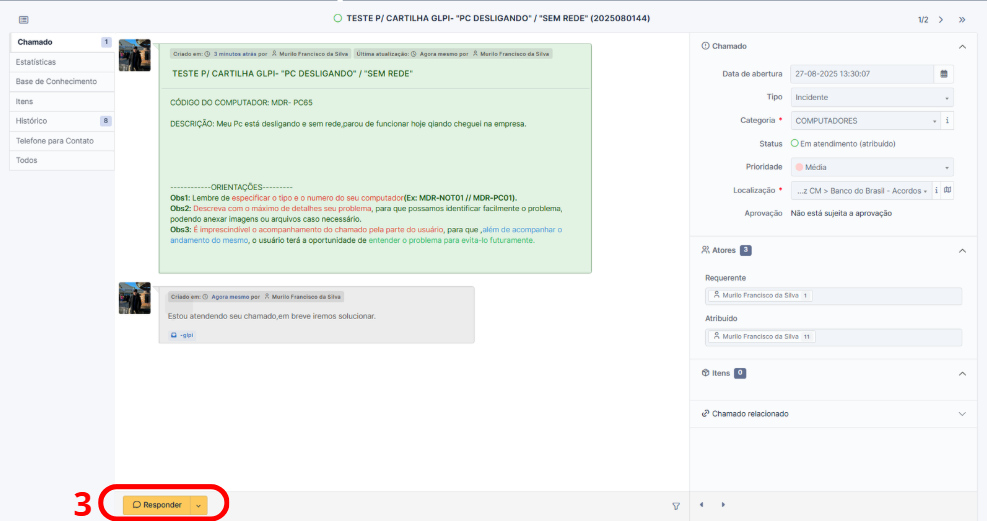Go to next ticket arrow
Screen dimensions: 987x521
point(941,20)
